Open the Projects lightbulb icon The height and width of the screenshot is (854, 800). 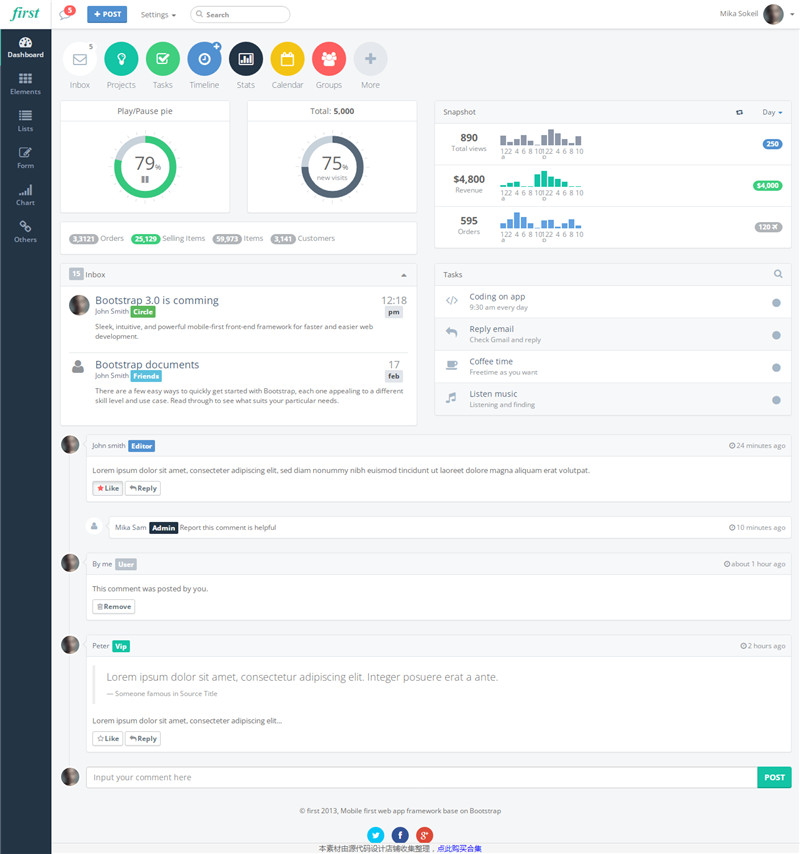click(121, 59)
